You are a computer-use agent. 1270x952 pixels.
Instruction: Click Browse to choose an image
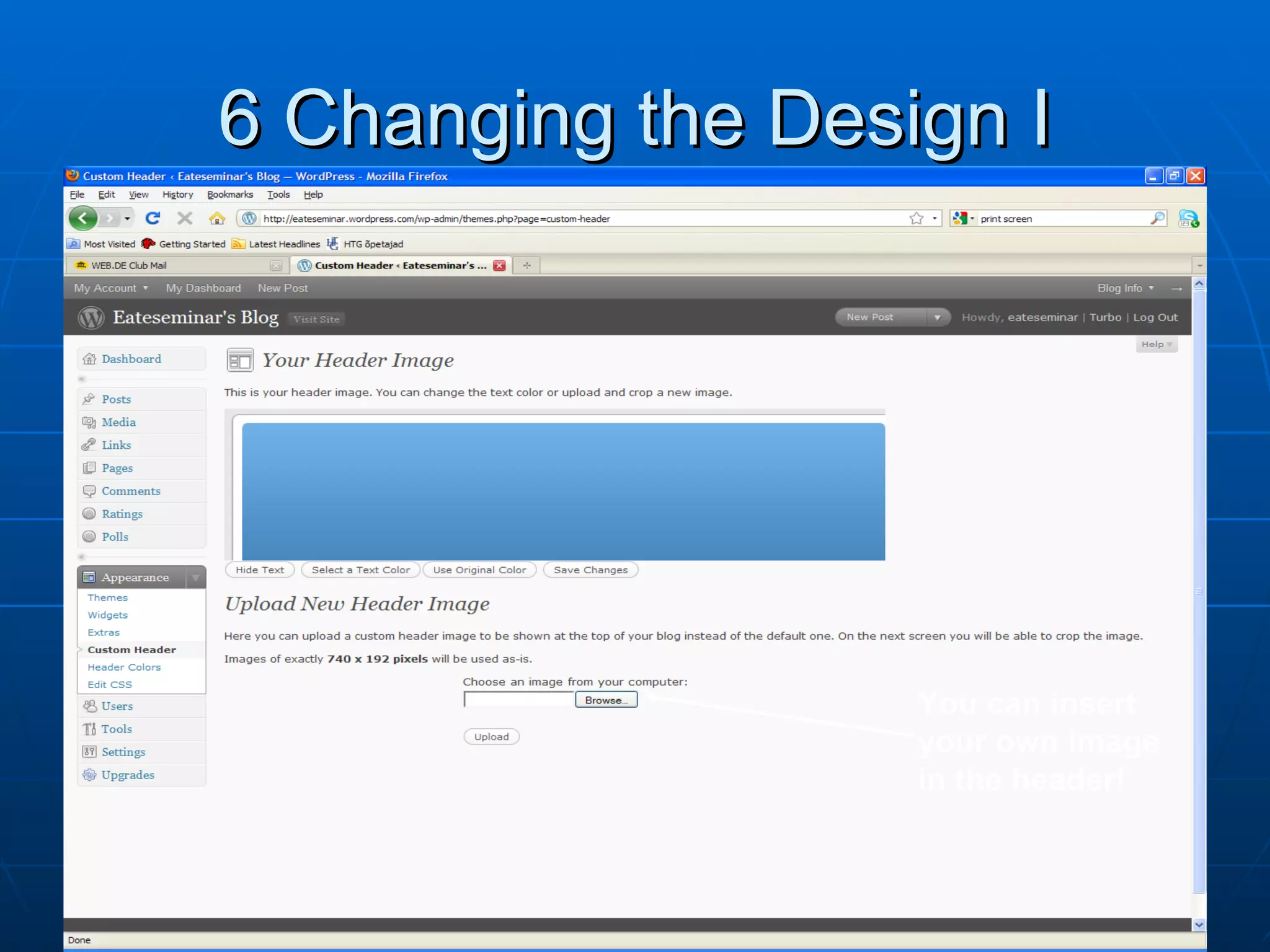point(606,700)
